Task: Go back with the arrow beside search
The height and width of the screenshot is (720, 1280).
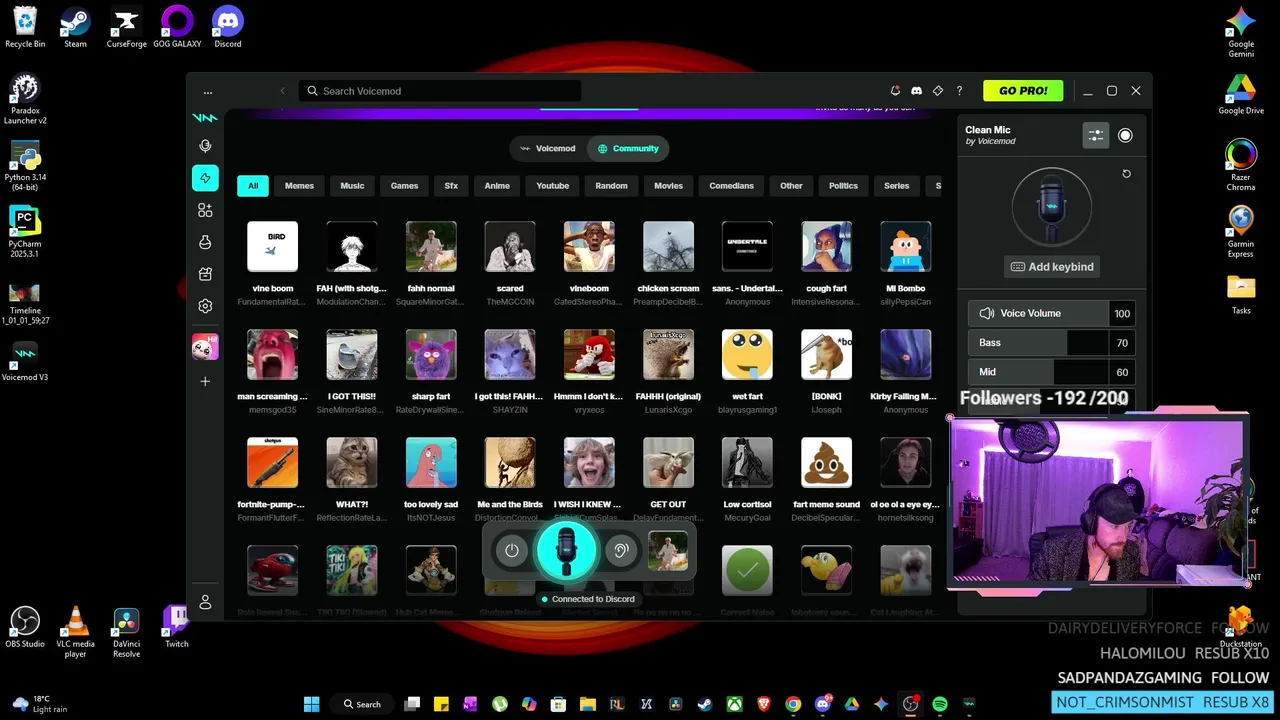Action: tap(282, 91)
